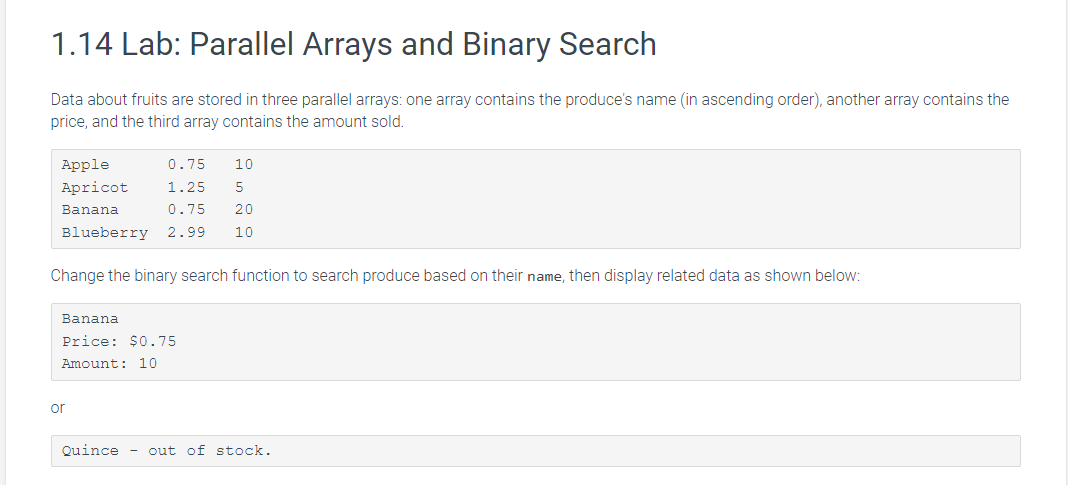Click "Banana" in the sample output block
The height and width of the screenshot is (485, 1068).
89,318
